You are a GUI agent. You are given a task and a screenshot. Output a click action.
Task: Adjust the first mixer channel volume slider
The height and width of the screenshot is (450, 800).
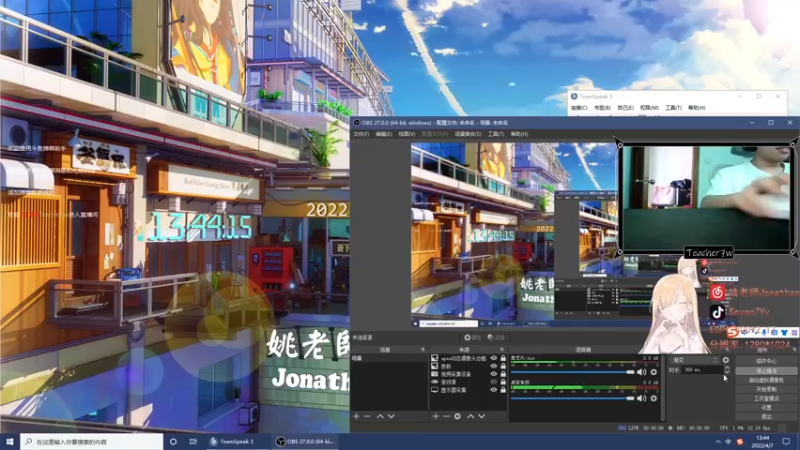[572, 372]
